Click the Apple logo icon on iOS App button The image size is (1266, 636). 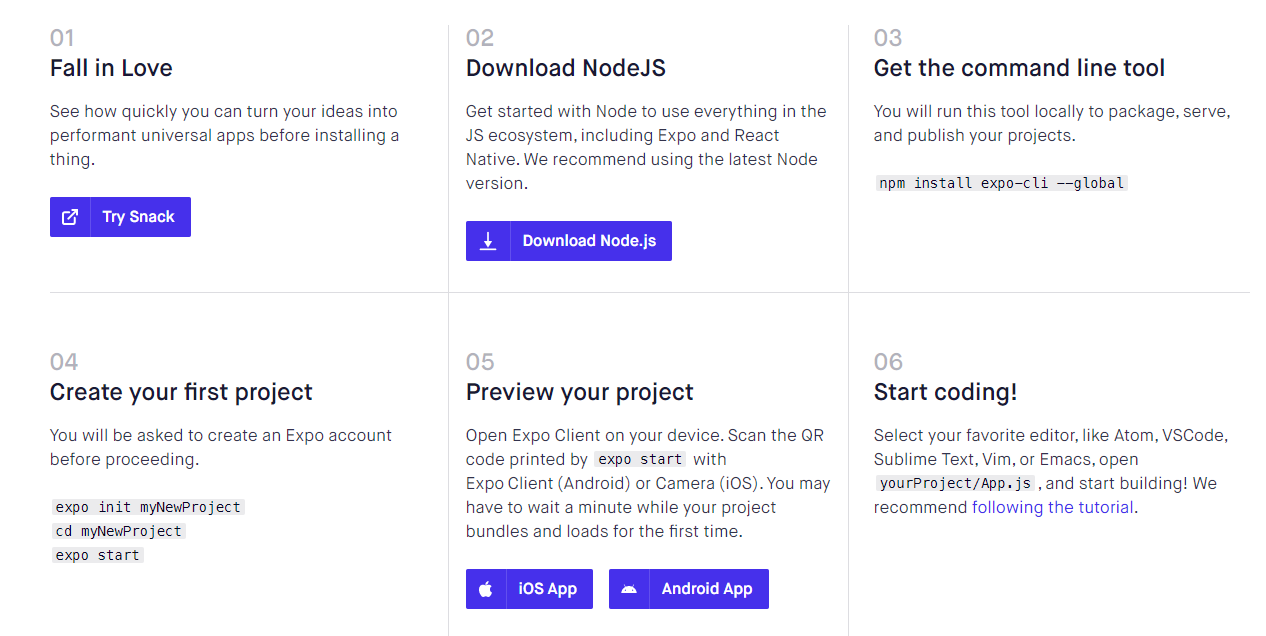[x=485, y=589]
